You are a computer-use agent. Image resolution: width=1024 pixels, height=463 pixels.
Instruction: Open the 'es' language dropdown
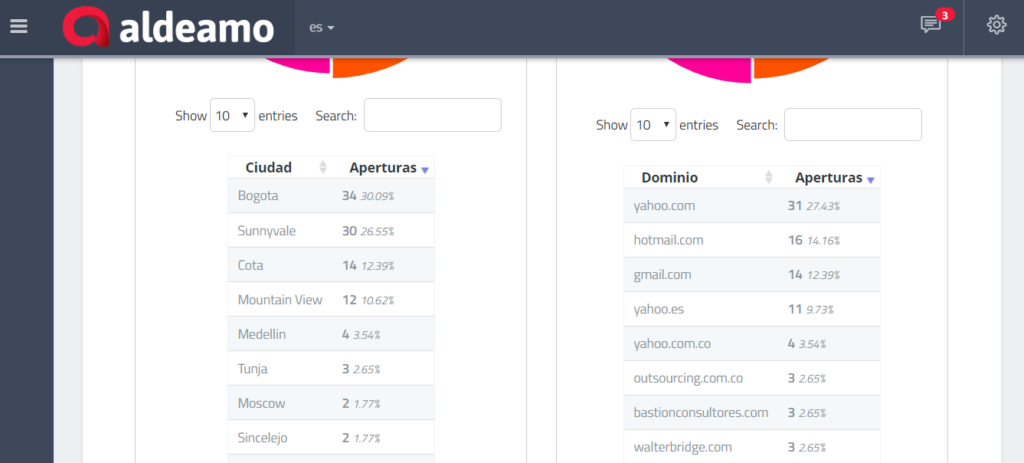321,28
